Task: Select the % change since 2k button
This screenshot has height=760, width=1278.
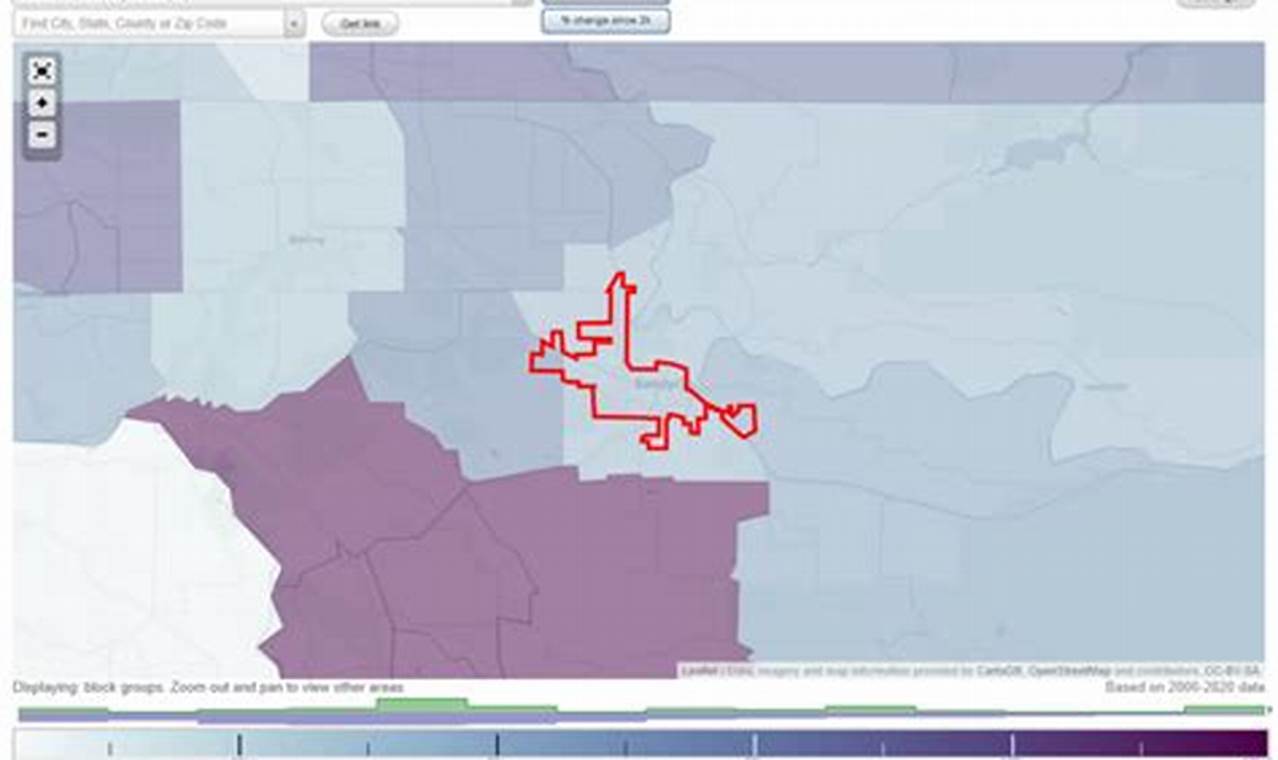Action: (606, 21)
